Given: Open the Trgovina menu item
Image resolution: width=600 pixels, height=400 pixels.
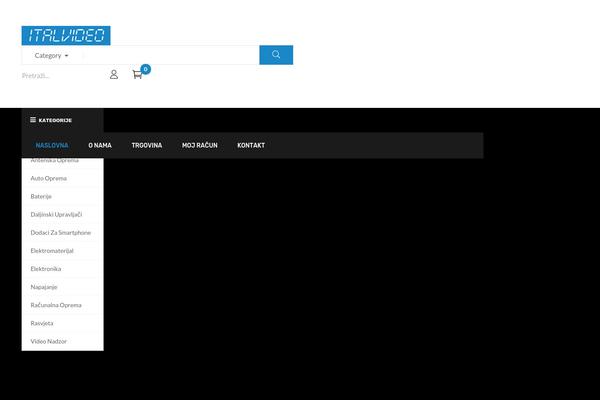Looking at the screenshot, I should pyautogui.click(x=147, y=145).
